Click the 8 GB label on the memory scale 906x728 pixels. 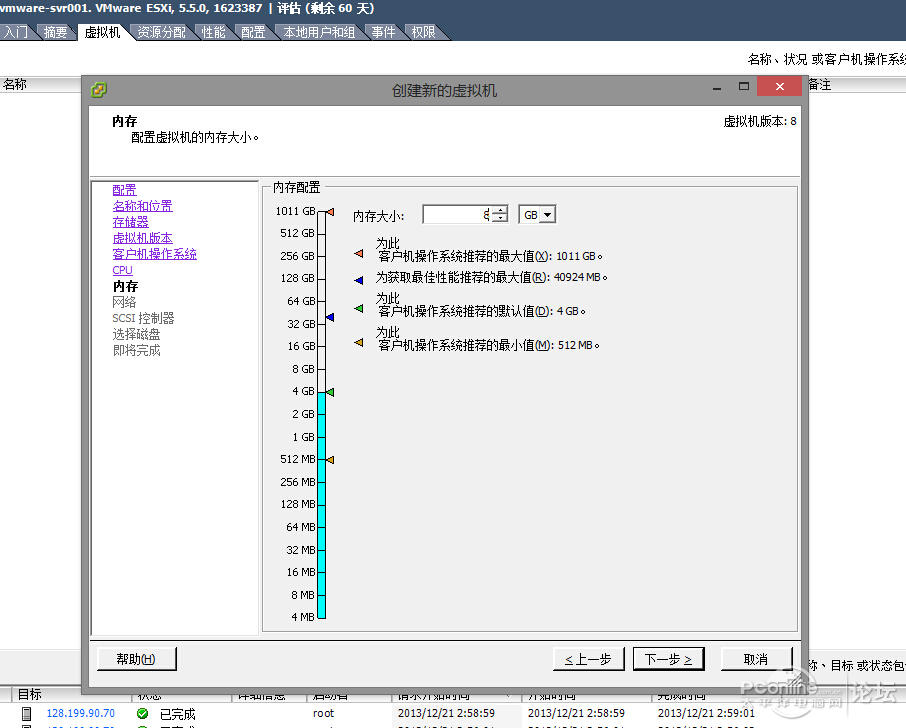coord(303,369)
